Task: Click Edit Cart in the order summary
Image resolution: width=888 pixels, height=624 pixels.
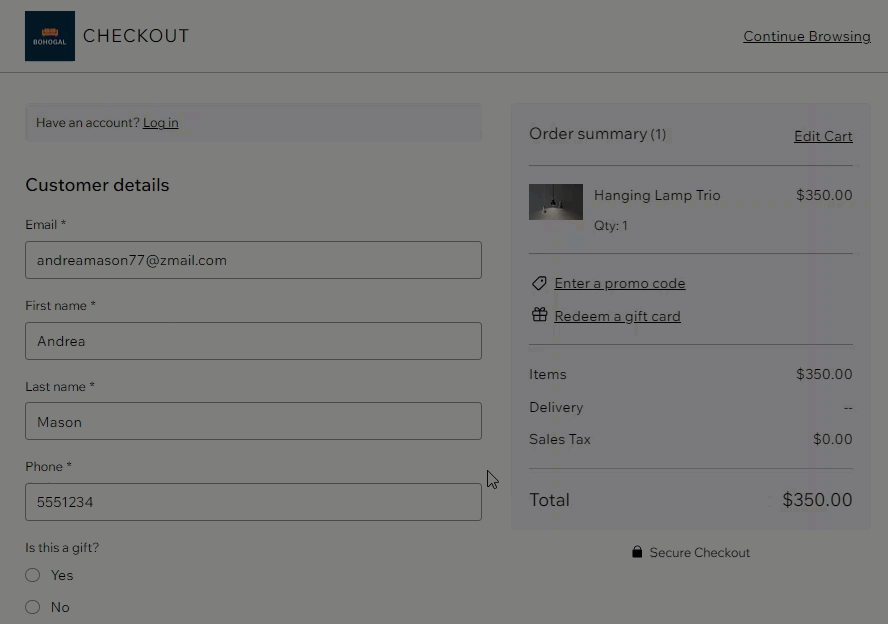Action: (823, 136)
